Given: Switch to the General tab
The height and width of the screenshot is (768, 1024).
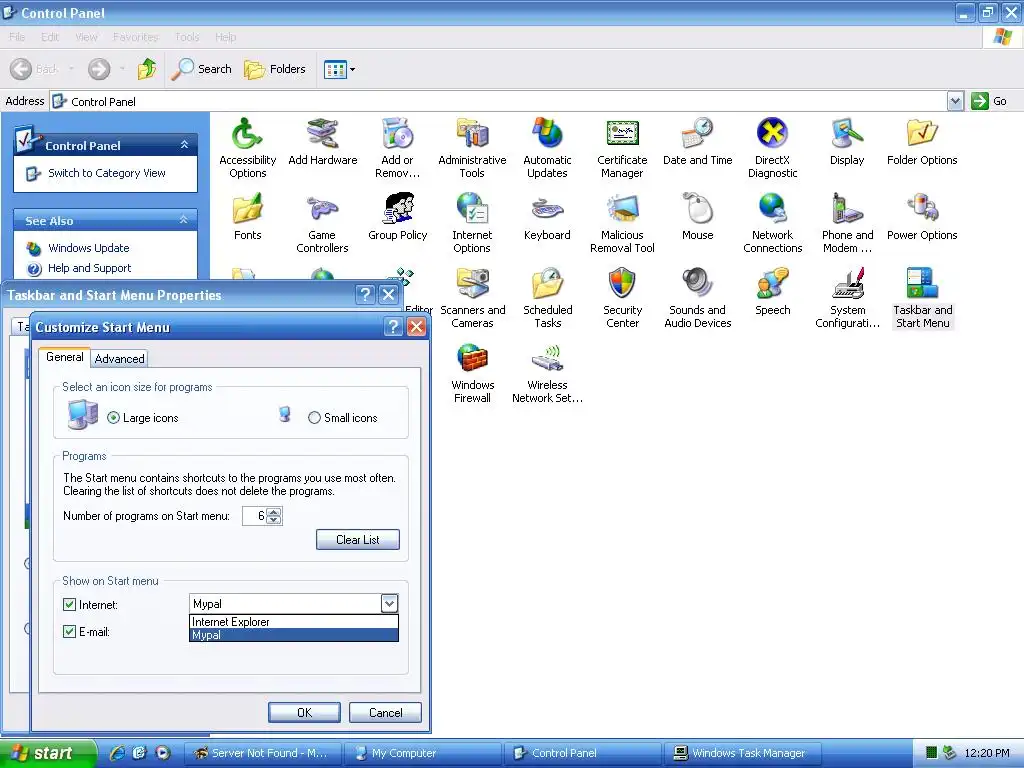Looking at the screenshot, I should pyautogui.click(x=65, y=357).
